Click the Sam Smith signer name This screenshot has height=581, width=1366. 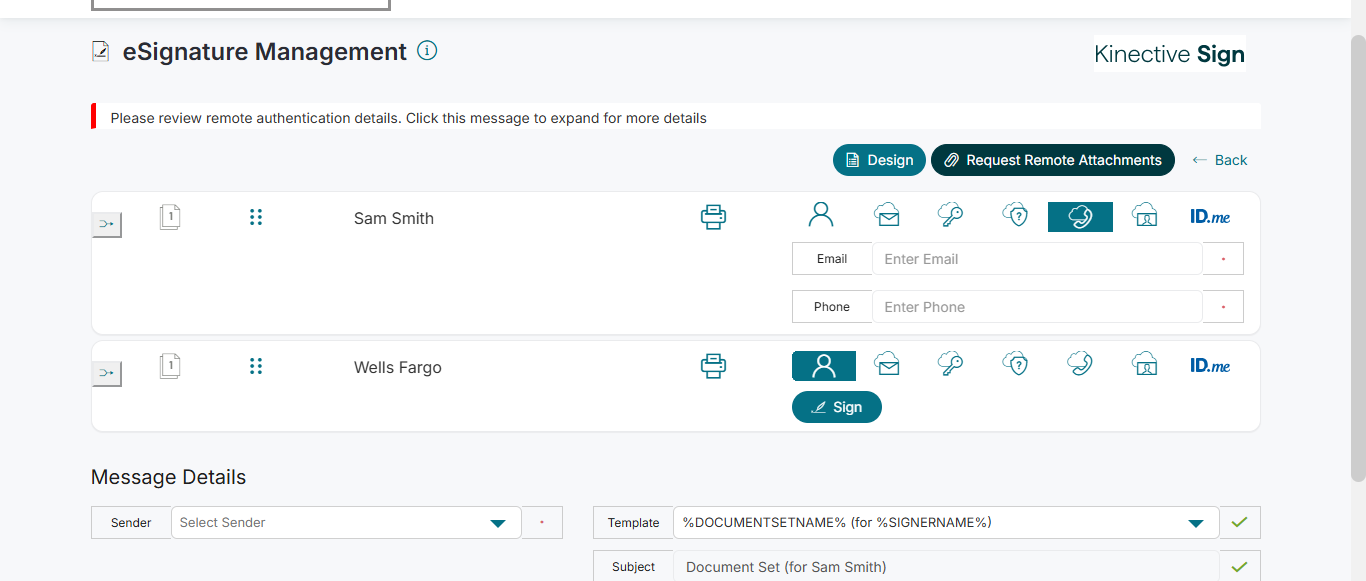(x=394, y=218)
